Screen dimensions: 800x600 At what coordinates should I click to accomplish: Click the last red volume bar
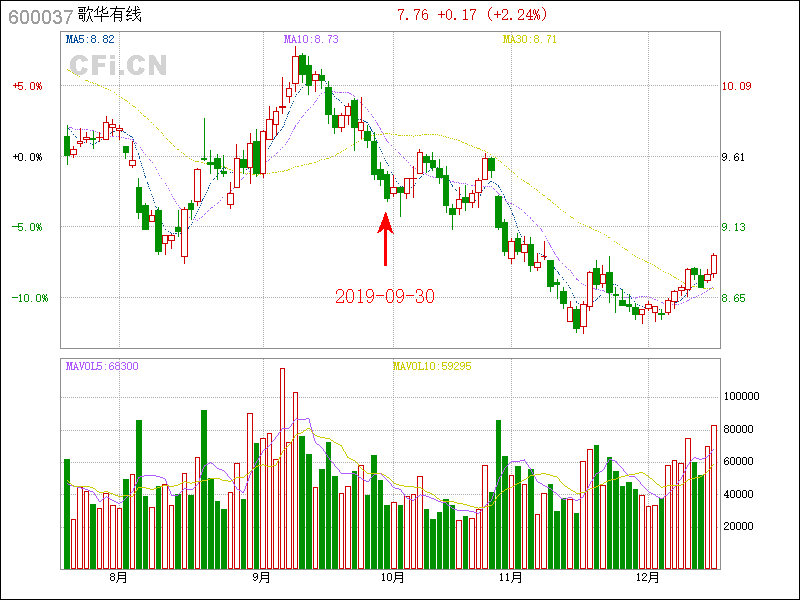[714, 497]
